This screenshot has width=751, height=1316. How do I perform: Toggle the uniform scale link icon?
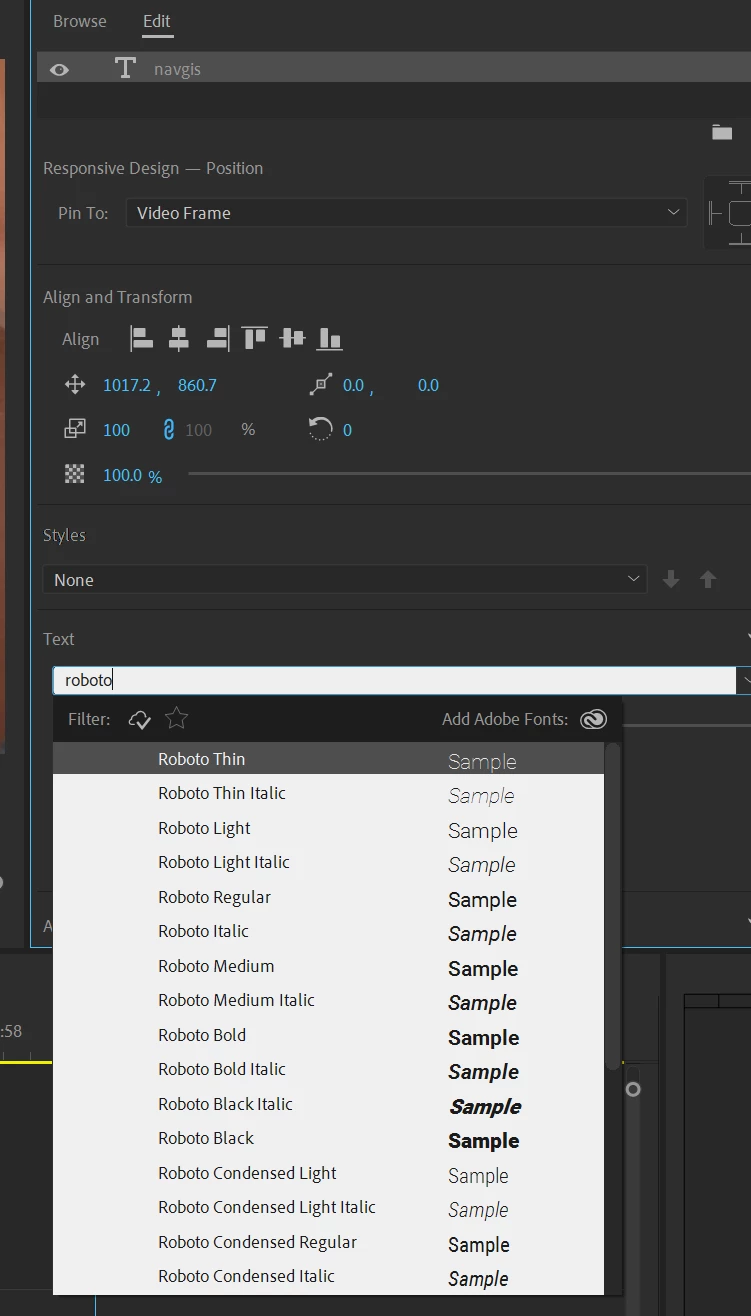(x=168, y=430)
